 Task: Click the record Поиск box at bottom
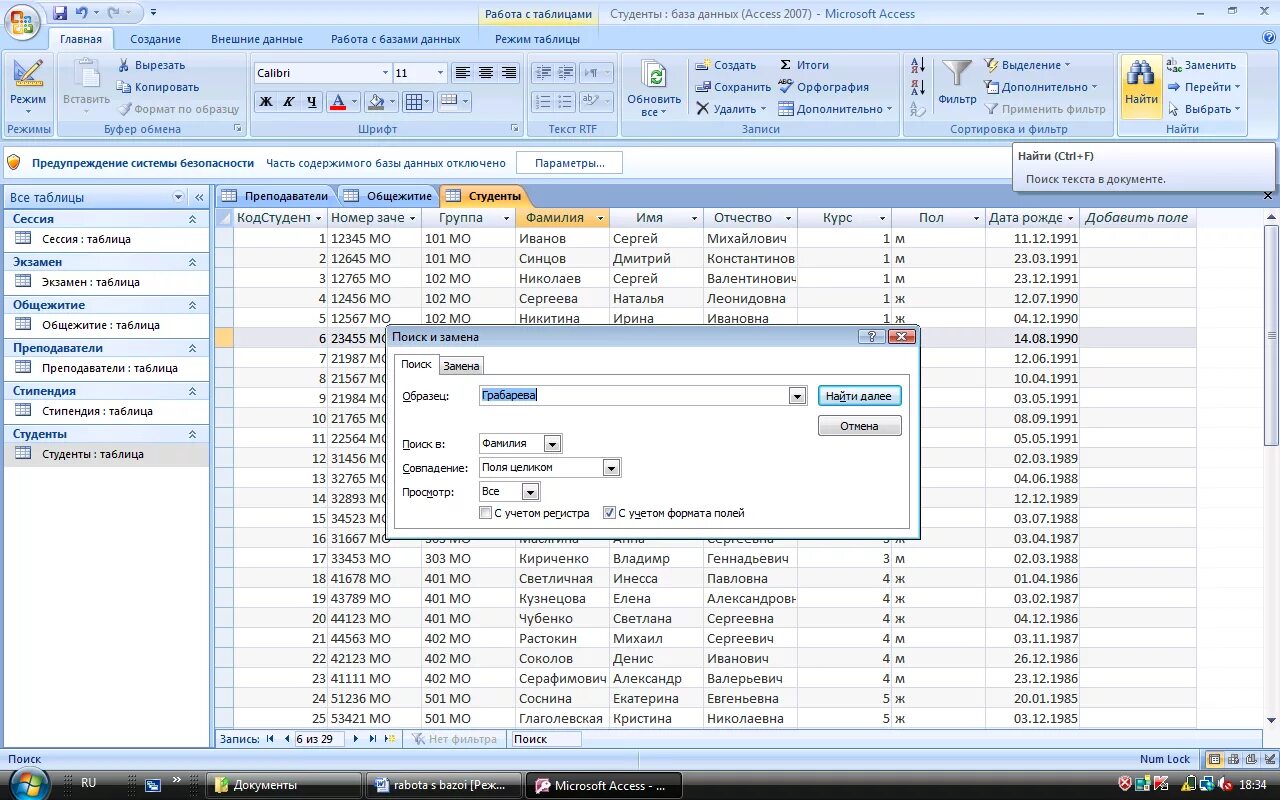[x=546, y=739]
